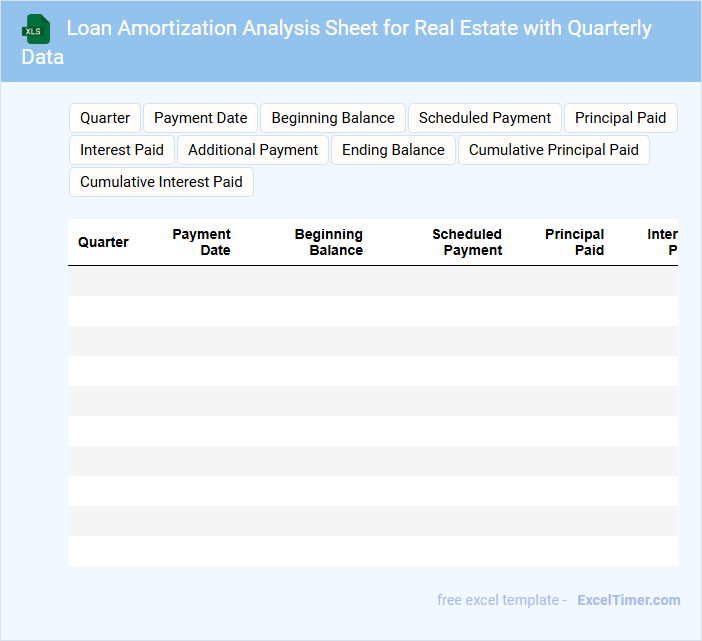Select the Quarter tag chip

(105, 118)
